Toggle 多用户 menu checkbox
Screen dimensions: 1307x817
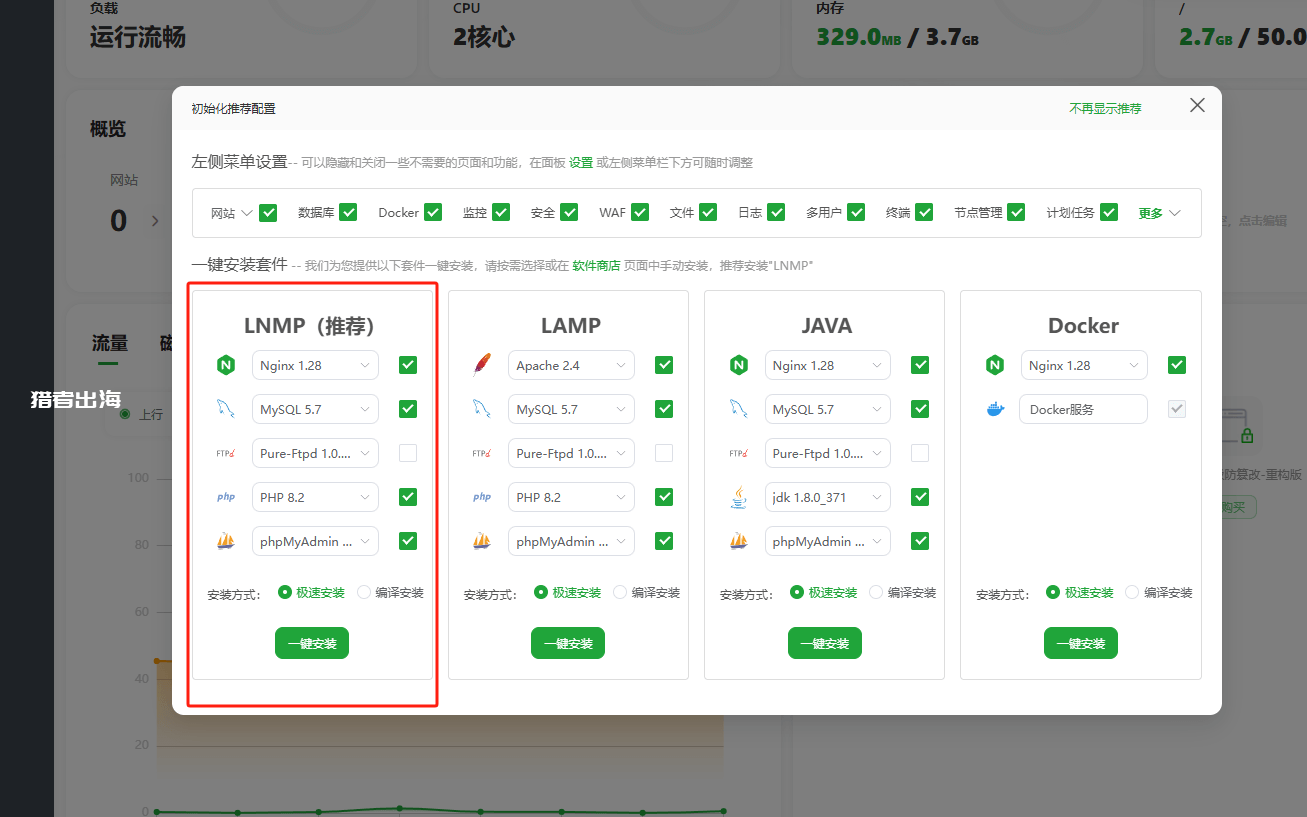[x=857, y=212]
